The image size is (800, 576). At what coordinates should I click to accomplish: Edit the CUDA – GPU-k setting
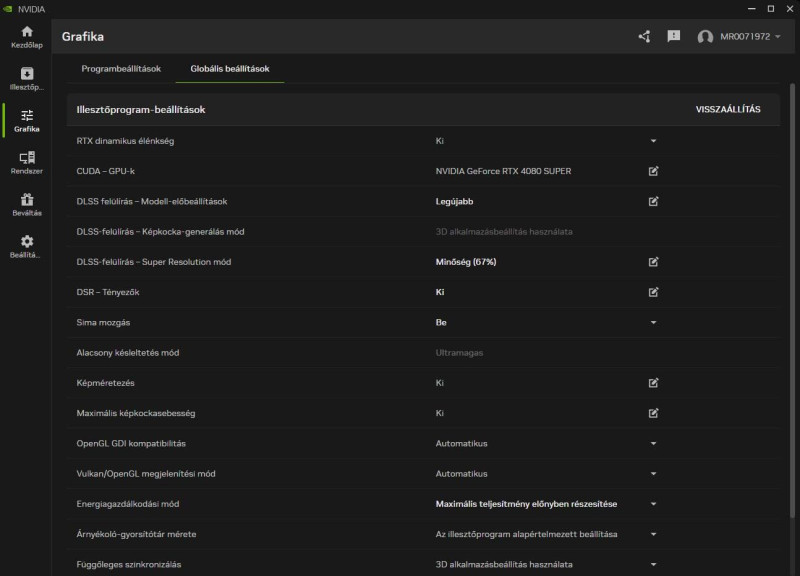click(x=653, y=171)
